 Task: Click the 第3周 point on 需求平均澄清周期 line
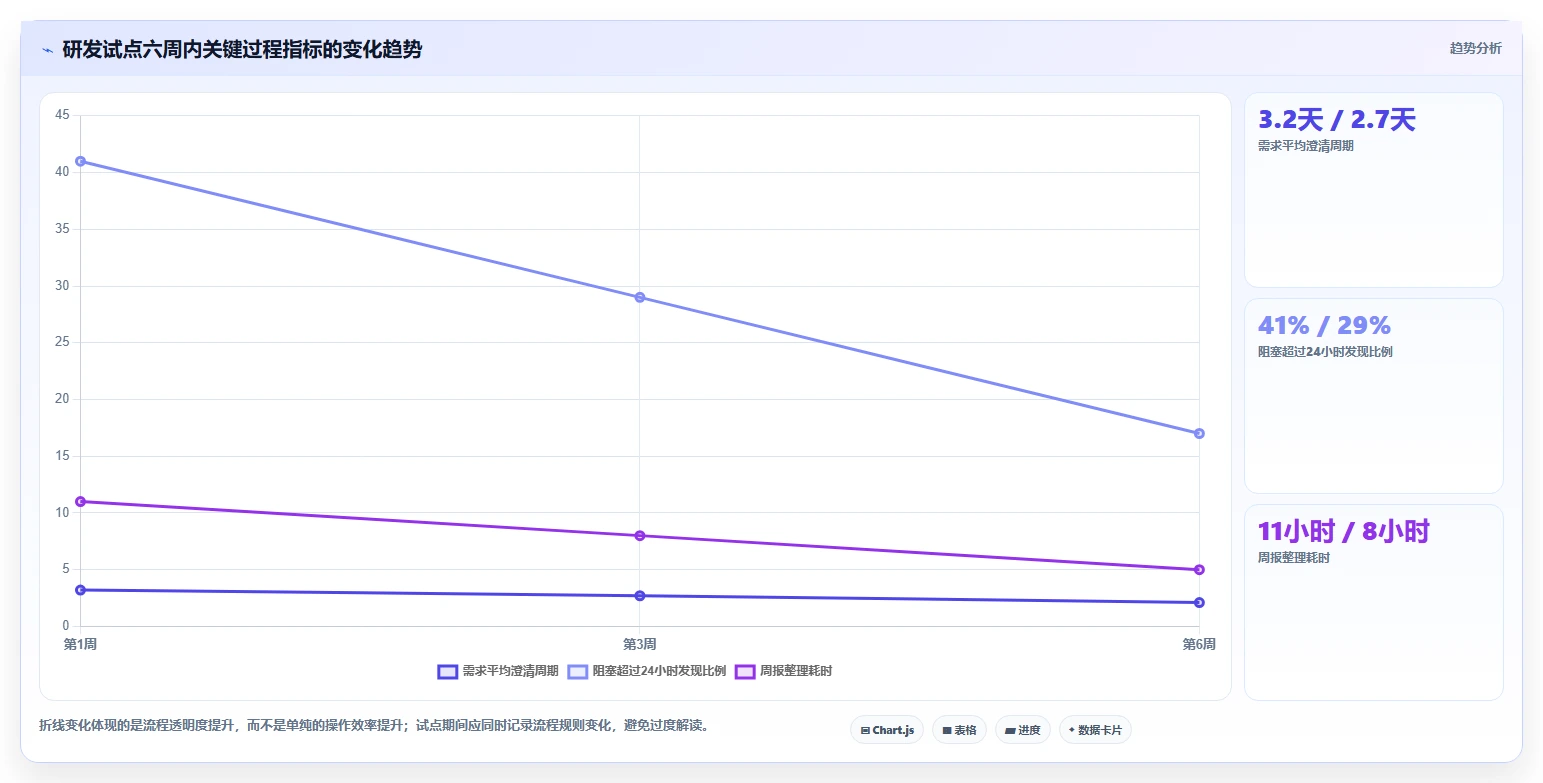coord(640,595)
